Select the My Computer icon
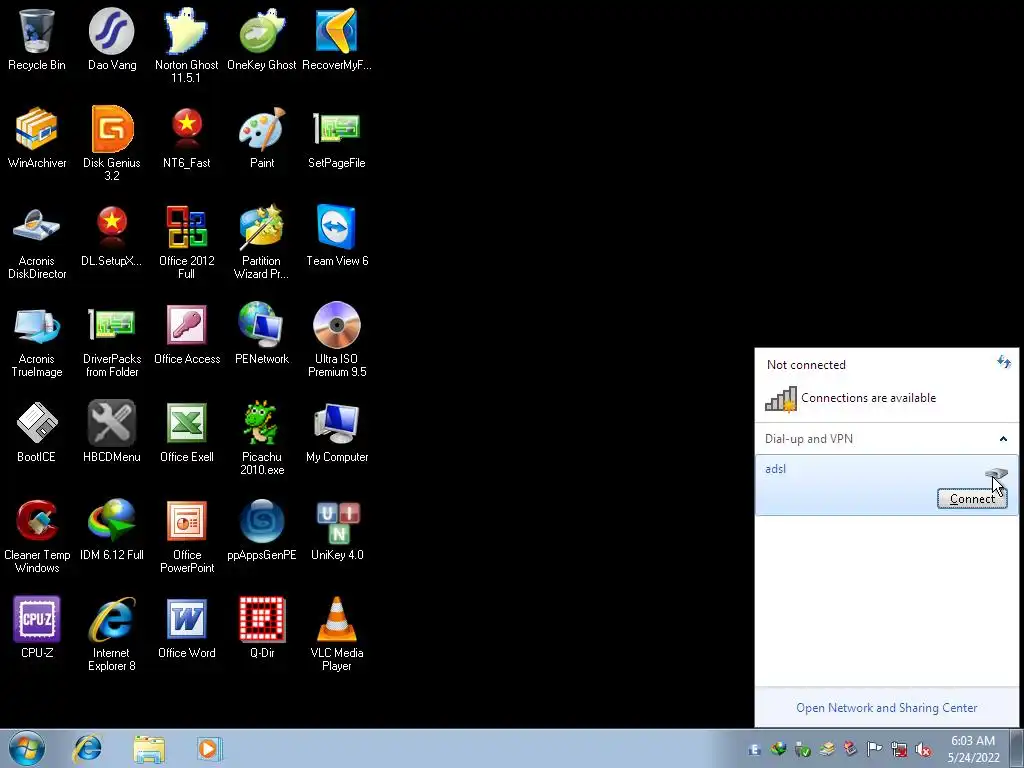 [337, 431]
